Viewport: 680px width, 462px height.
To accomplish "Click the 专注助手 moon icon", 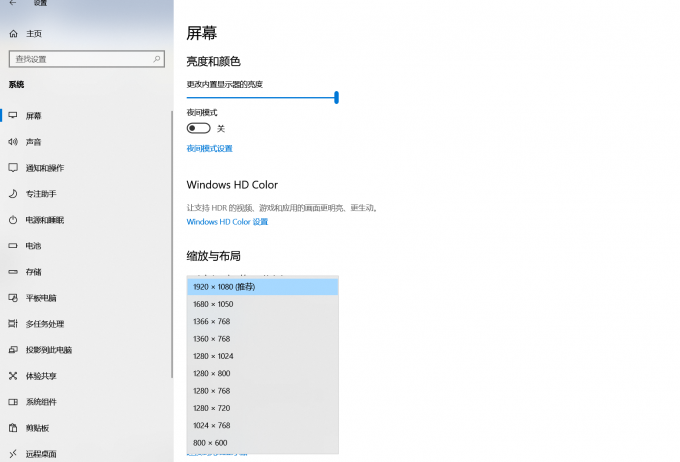I will pos(13,193).
